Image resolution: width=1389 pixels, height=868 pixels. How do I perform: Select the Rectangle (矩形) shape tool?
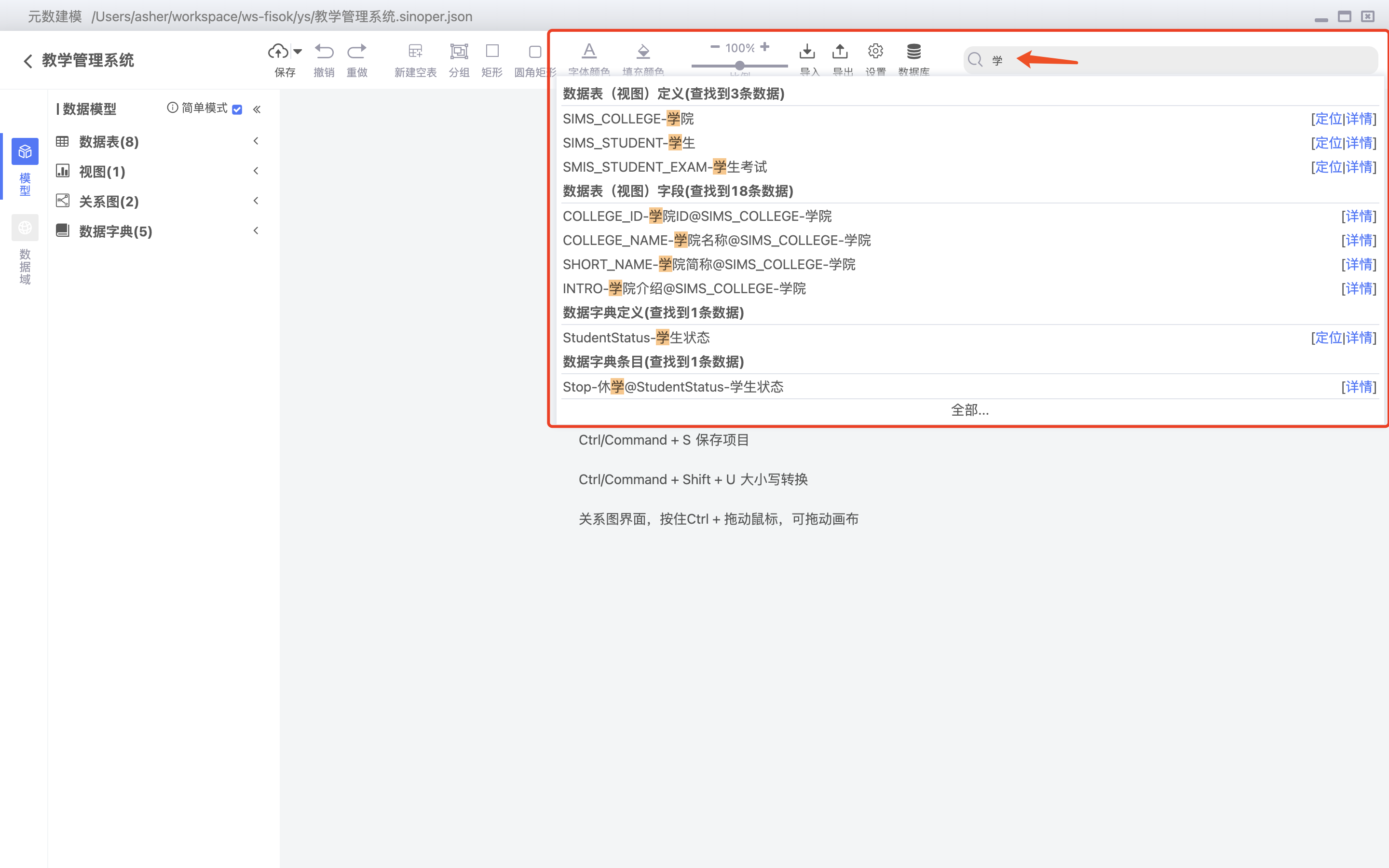point(492,52)
